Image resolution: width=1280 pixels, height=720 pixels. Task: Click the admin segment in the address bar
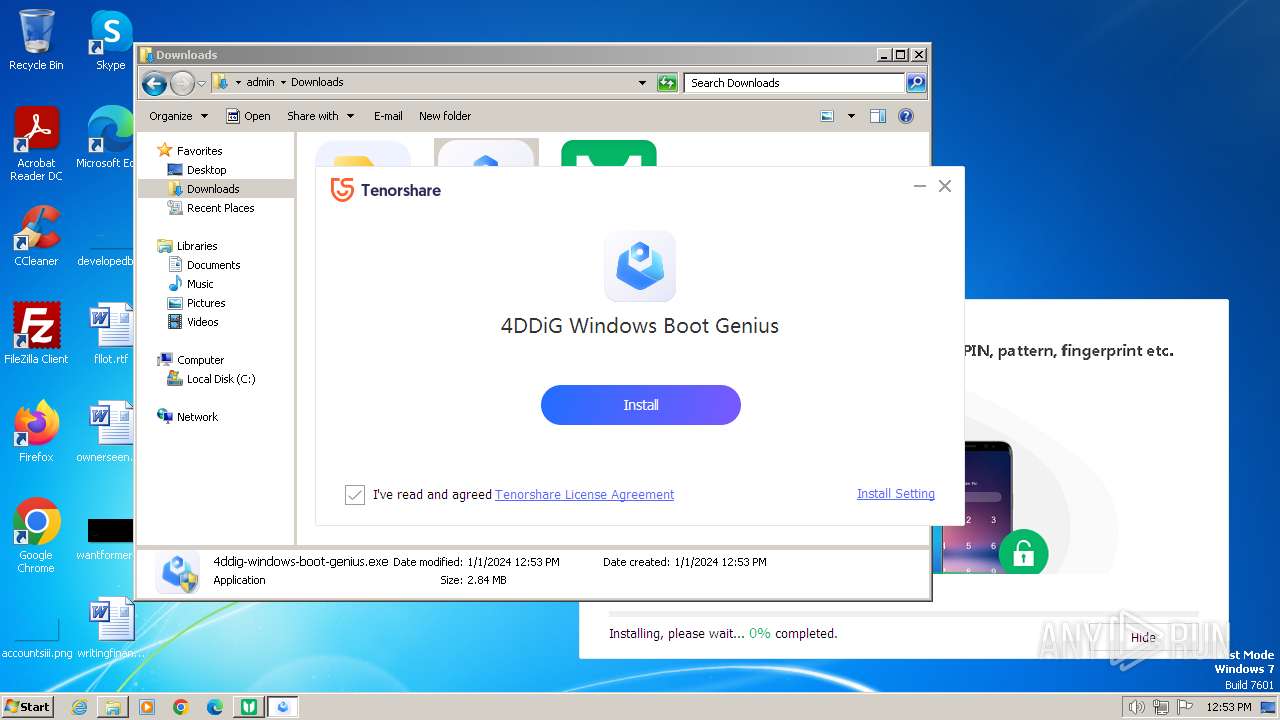point(260,83)
